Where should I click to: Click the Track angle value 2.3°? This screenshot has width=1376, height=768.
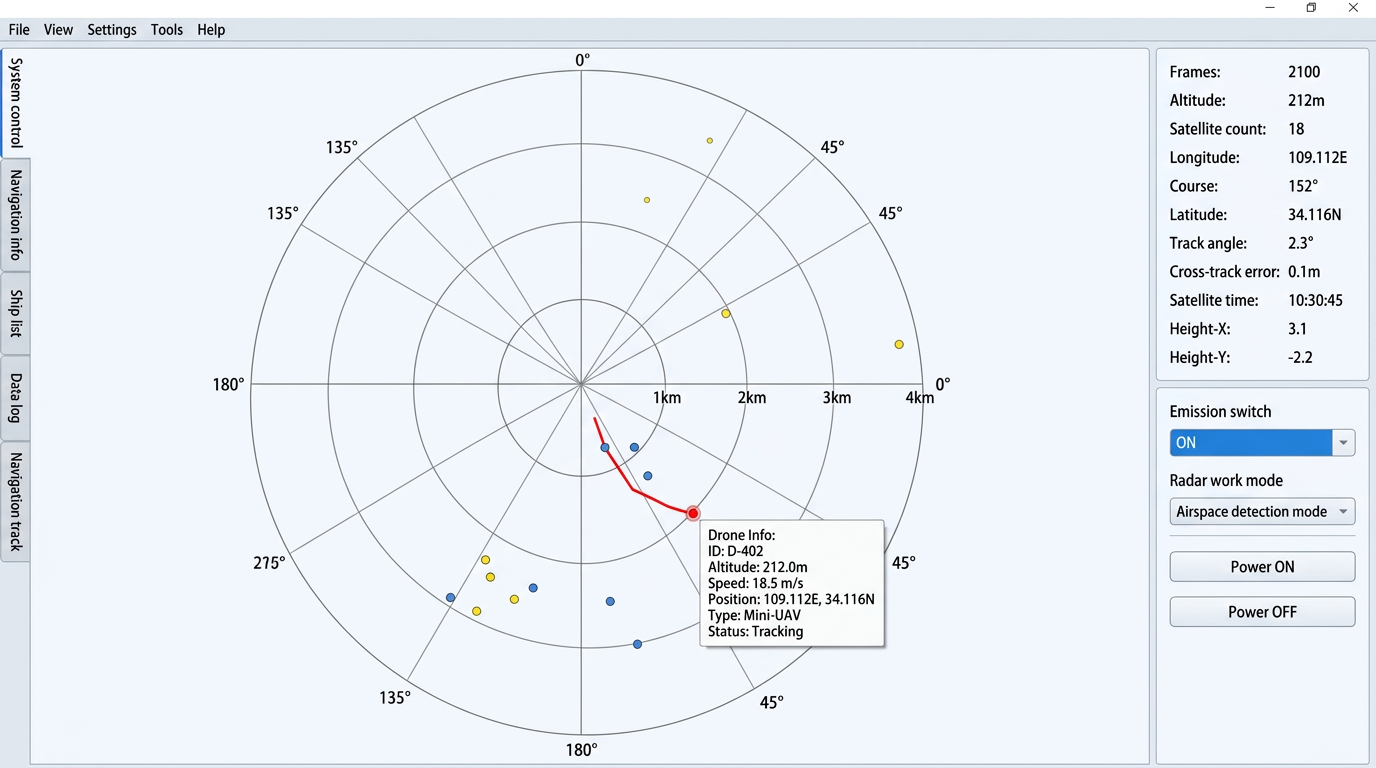point(1301,243)
